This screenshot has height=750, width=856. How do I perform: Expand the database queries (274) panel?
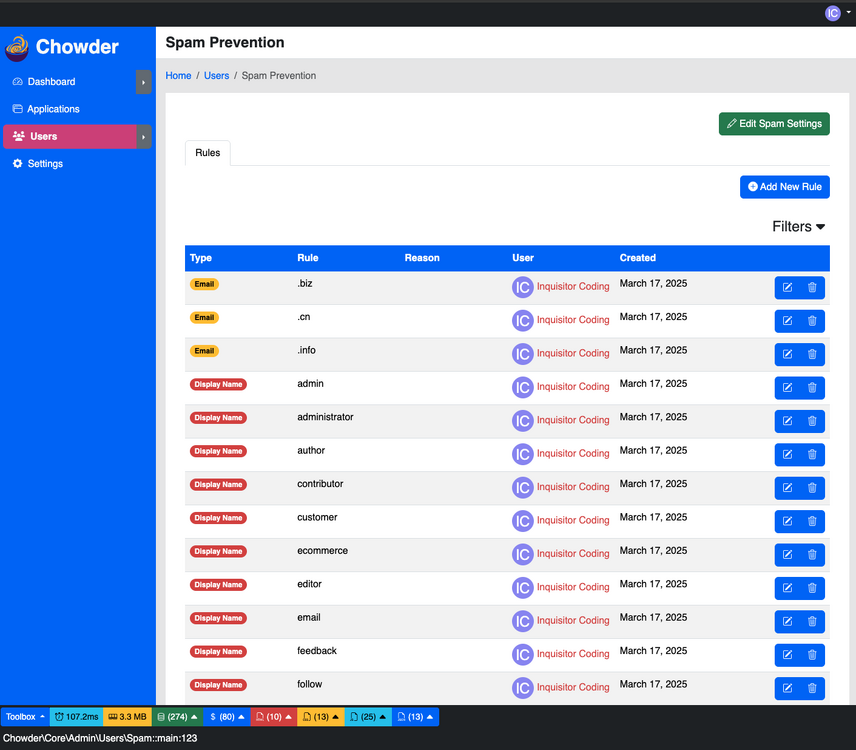[178, 717]
